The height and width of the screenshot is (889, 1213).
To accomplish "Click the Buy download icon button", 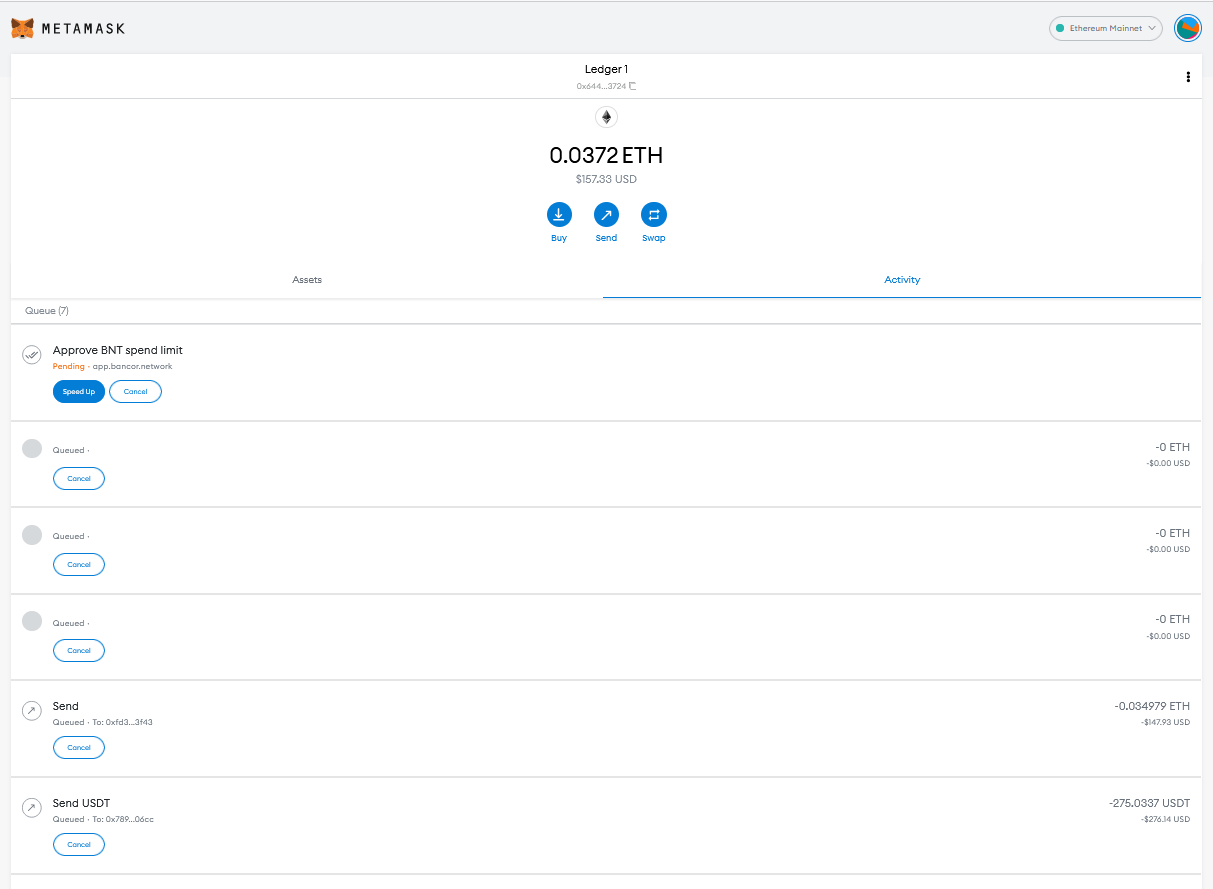I will [x=559, y=214].
